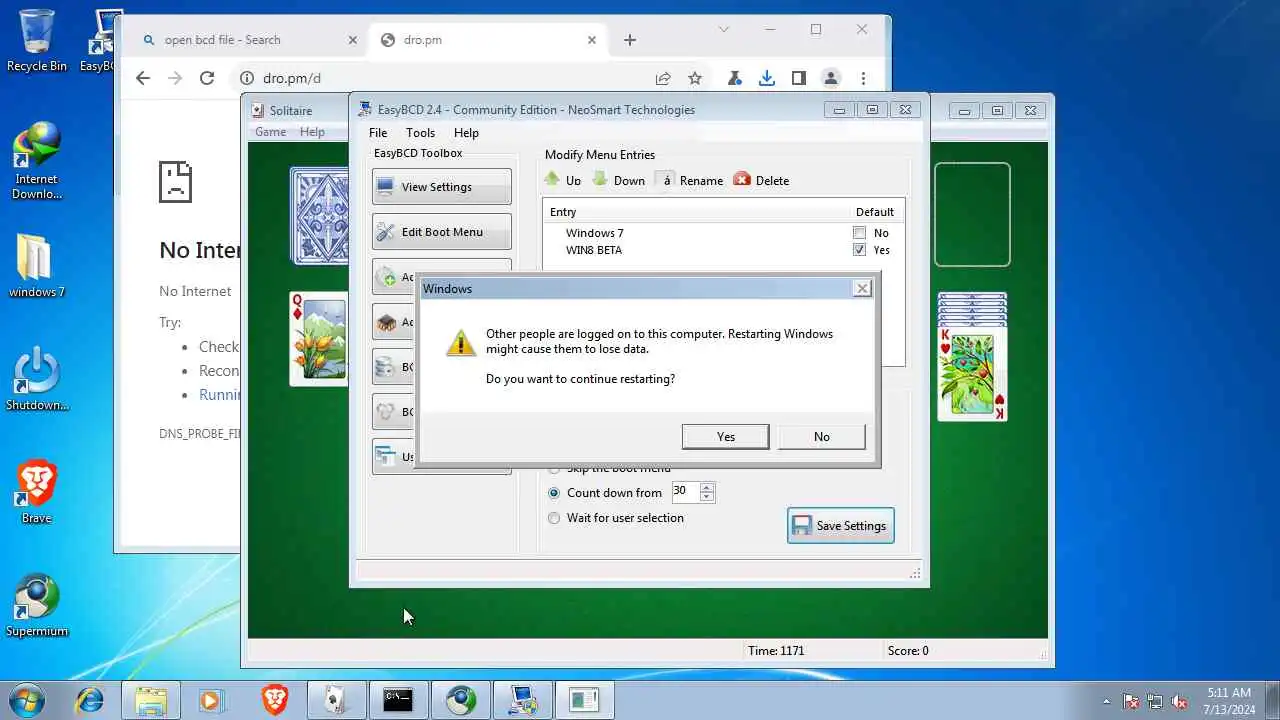Open the browser profile avatar
1280x720 pixels.
click(830, 78)
